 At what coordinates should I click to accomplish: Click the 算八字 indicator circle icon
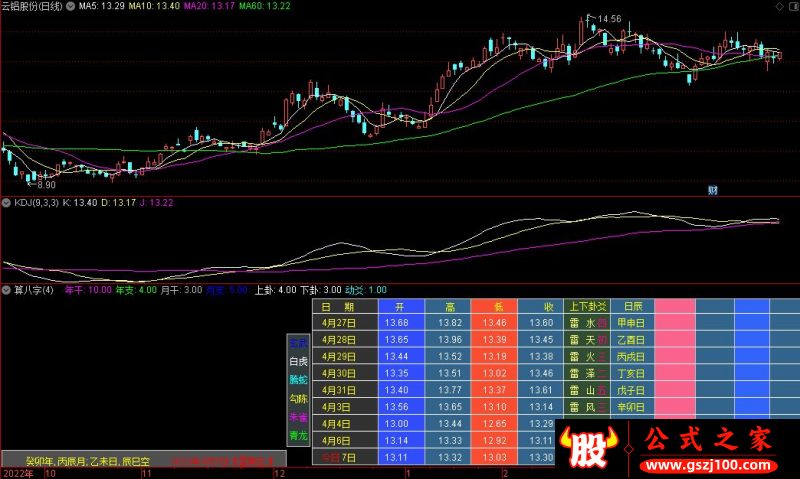pos(5,291)
